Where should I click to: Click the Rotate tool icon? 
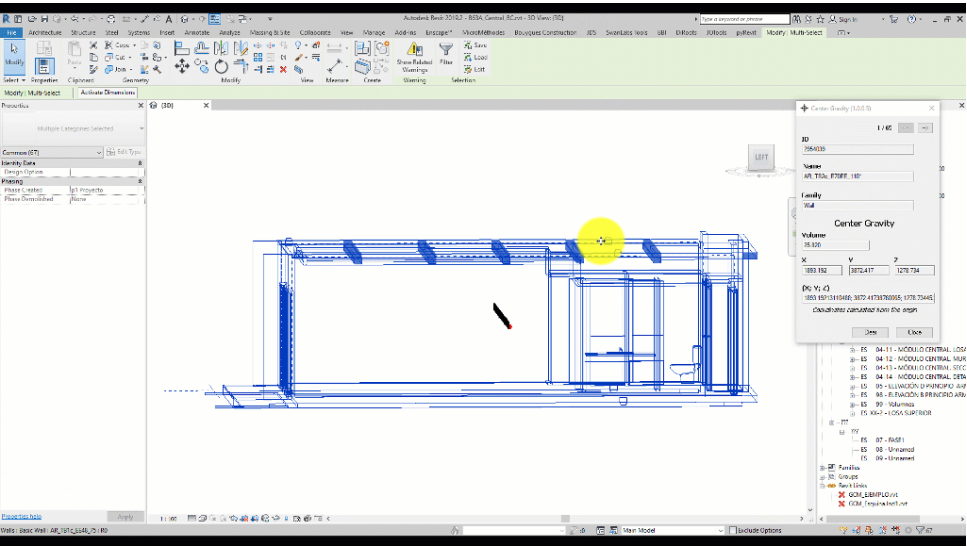221,67
